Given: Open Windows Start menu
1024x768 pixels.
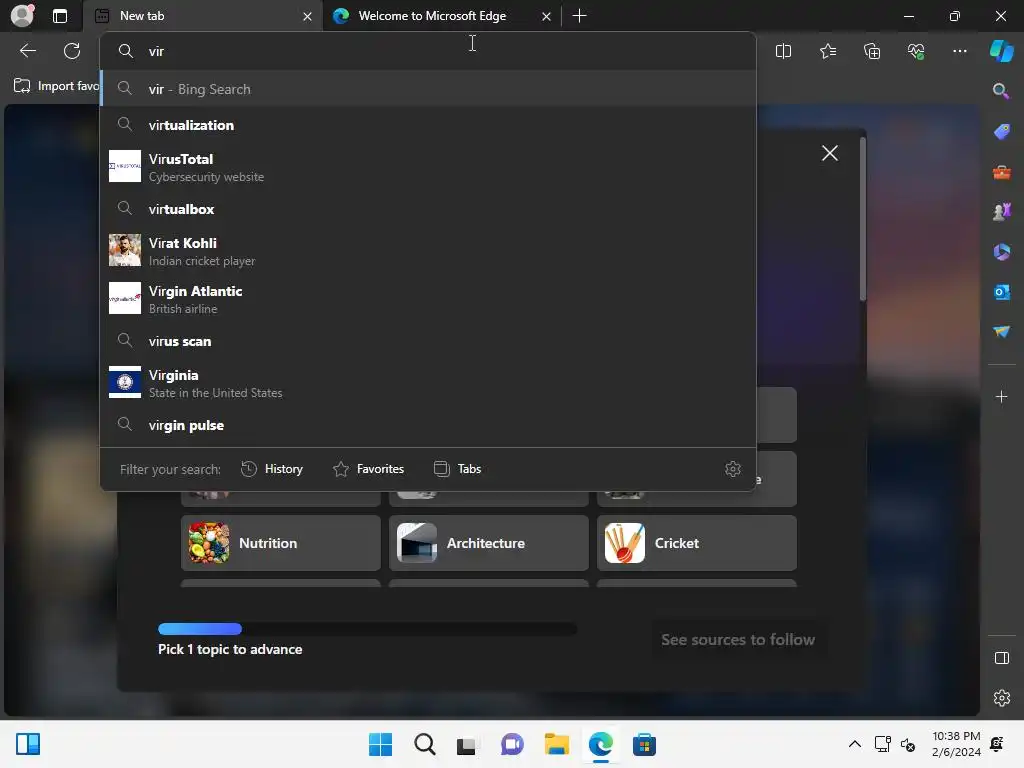Looking at the screenshot, I should [380, 744].
